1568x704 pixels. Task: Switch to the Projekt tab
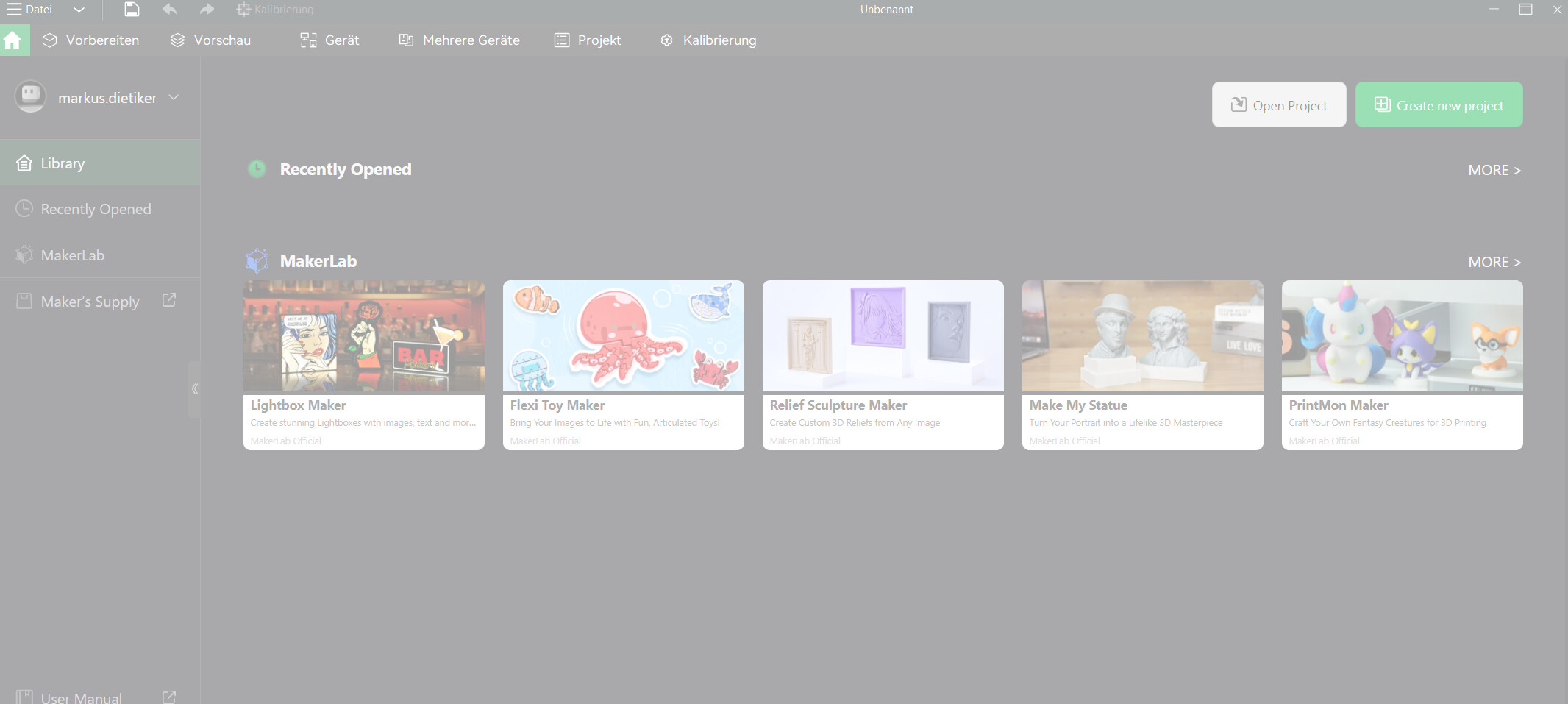pyautogui.click(x=588, y=40)
